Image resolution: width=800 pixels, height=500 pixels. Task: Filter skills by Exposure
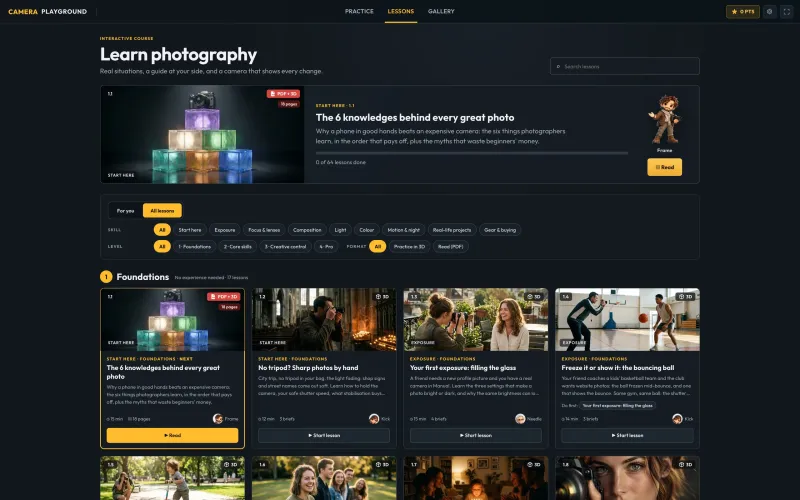tap(225, 230)
